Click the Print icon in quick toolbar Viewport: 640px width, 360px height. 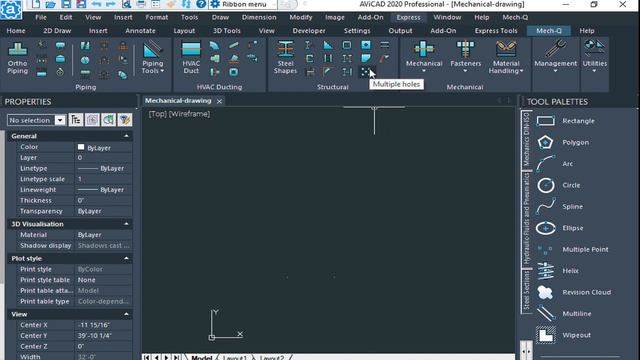coord(141,4)
